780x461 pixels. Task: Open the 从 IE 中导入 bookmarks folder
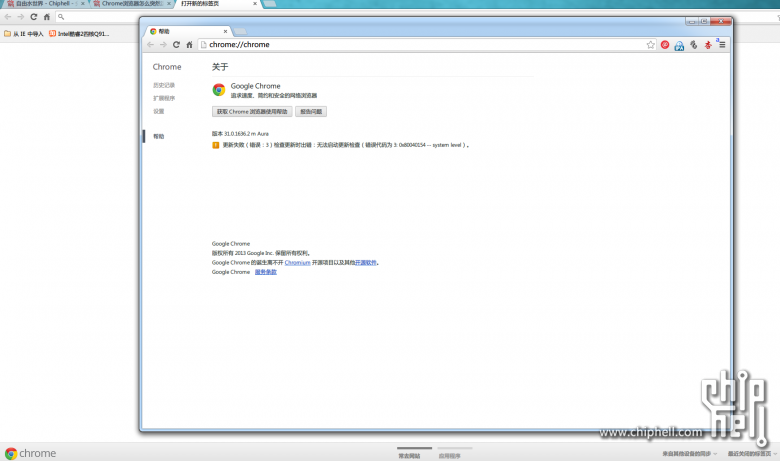point(23,34)
